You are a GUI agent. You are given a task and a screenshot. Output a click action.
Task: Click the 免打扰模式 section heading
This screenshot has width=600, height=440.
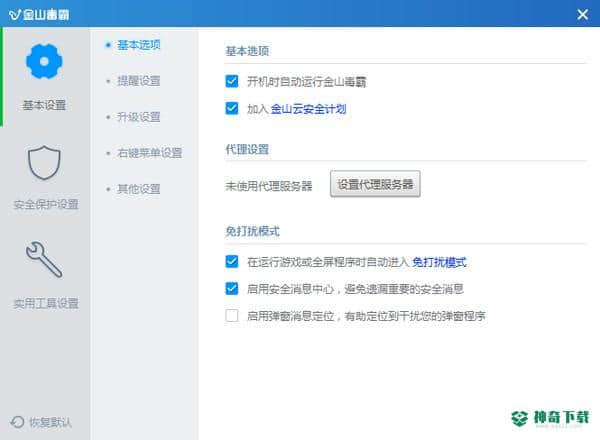click(253, 231)
